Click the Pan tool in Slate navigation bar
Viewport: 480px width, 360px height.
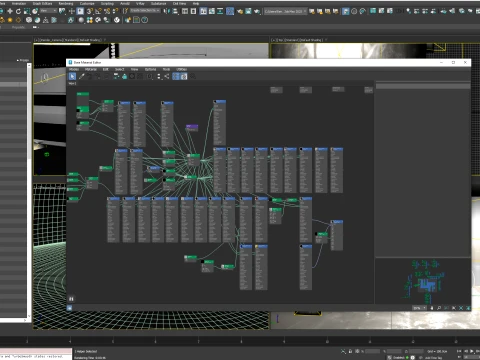coord(432,308)
